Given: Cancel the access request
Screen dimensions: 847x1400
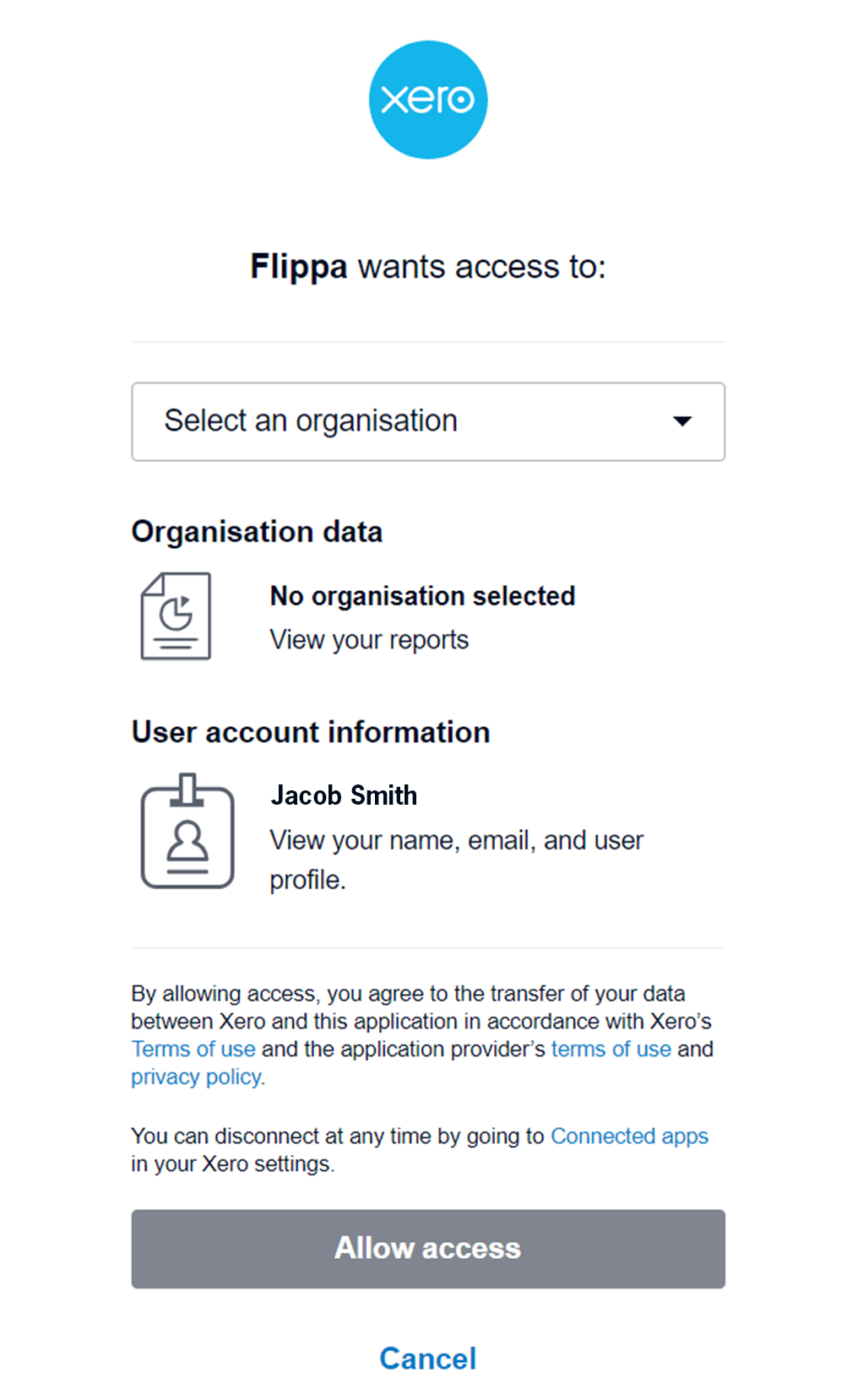Looking at the screenshot, I should 428,1358.
